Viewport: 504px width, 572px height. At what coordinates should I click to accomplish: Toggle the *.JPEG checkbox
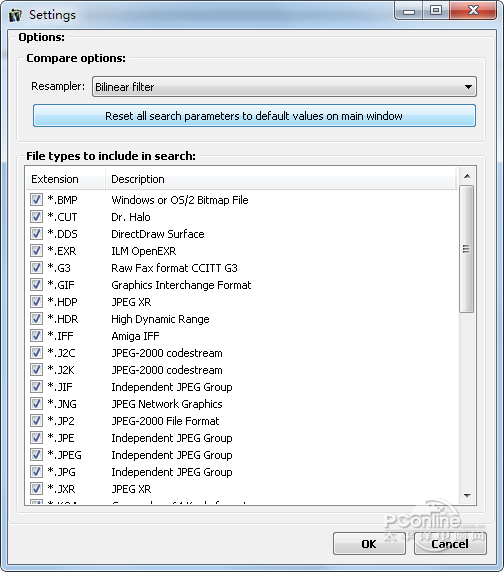(x=36, y=455)
